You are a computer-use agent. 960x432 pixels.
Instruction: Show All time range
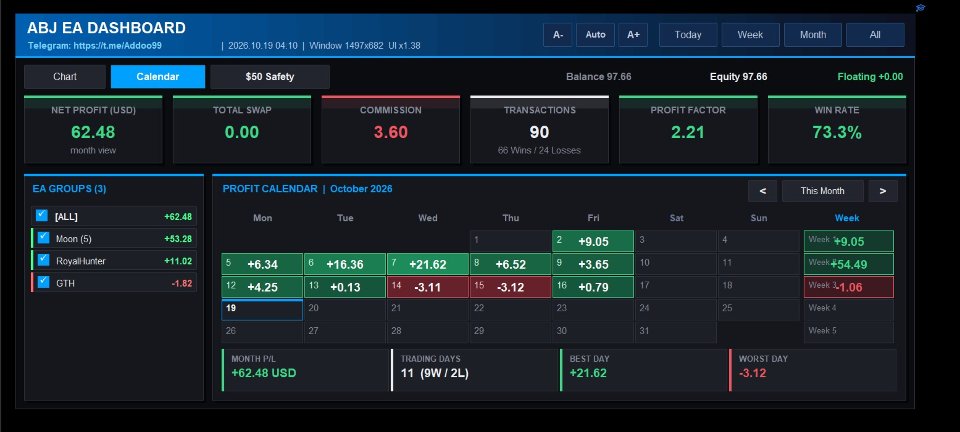[x=875, y=35]
